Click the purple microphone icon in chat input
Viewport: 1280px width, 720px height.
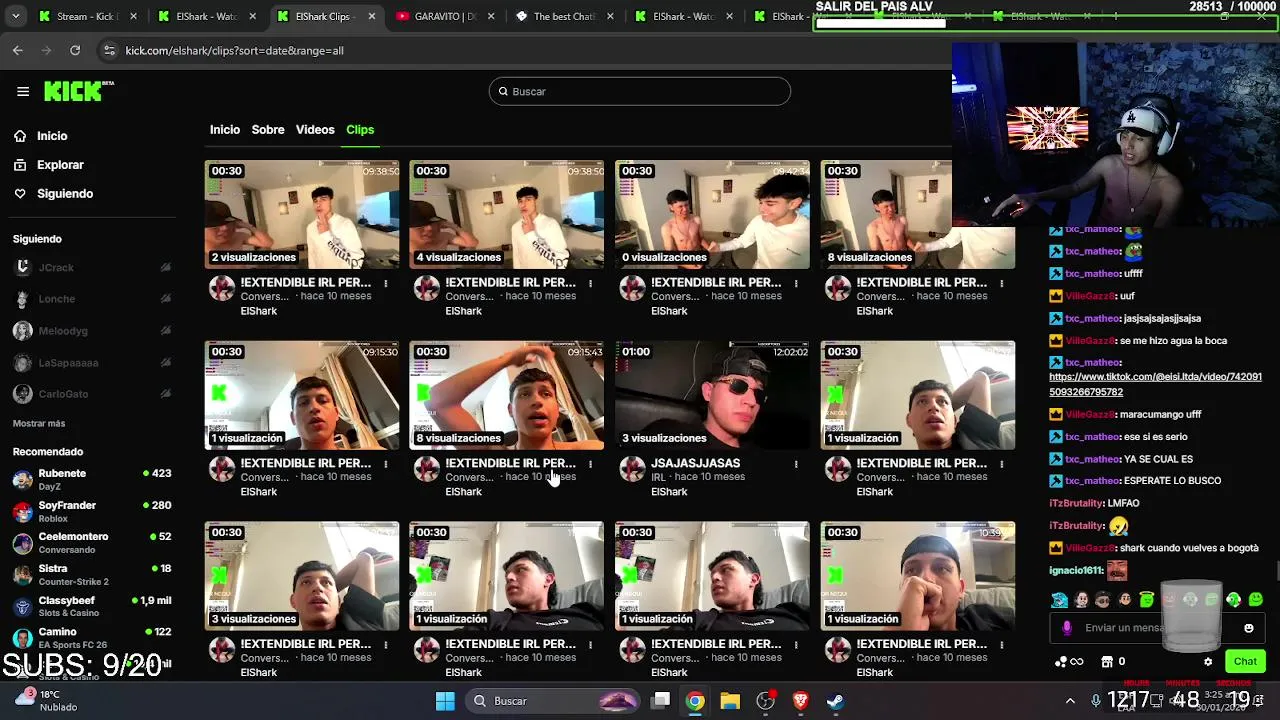click(1067, 628)
